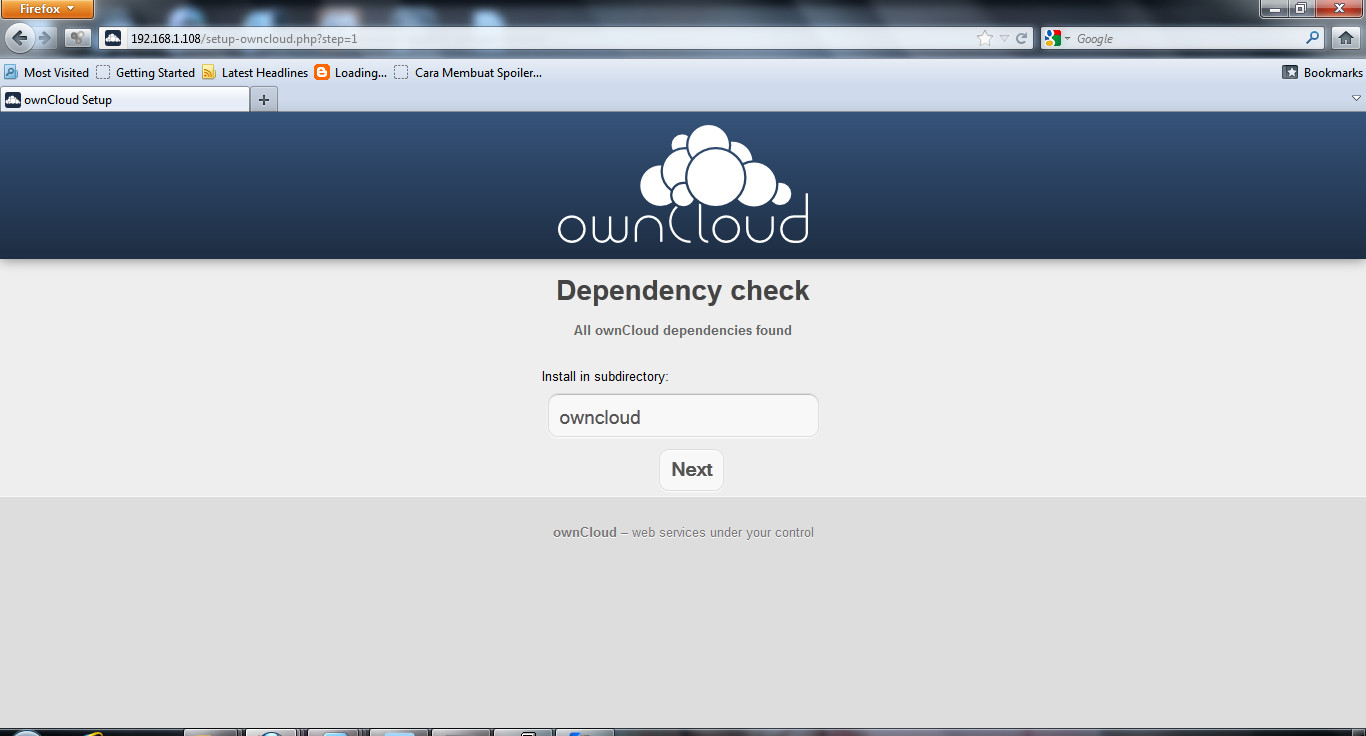Select the ownCloud Setup tab
This screenshot has height=736, width=1366.
coord(125,100)
